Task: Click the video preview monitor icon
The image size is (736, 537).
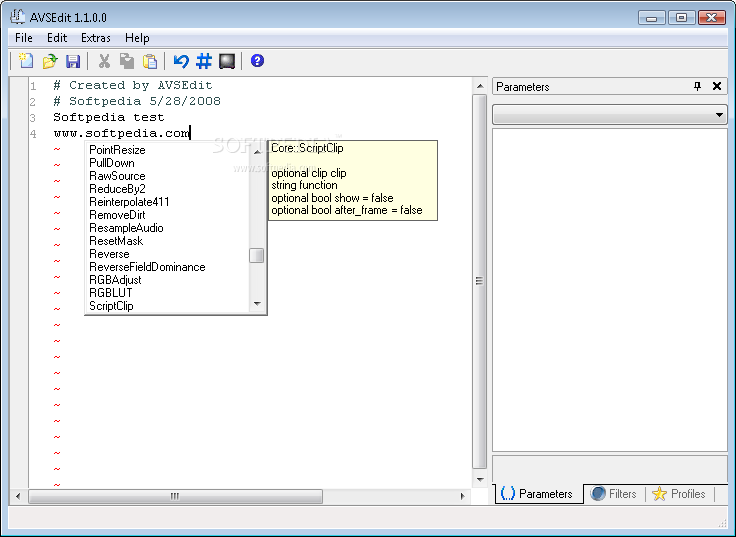Action: [227, 61]
